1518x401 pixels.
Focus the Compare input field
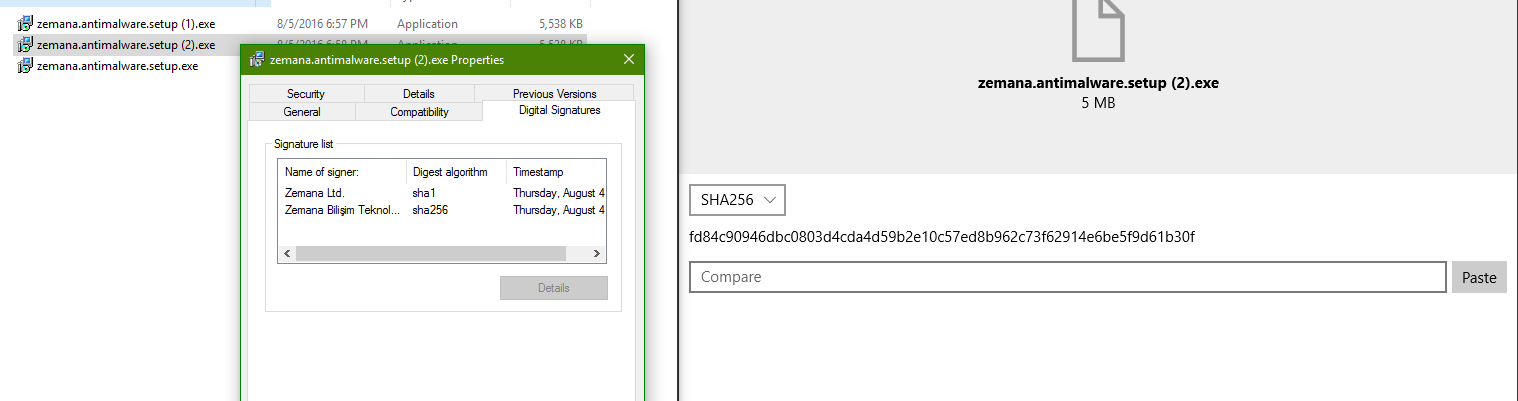[1068, 277]
